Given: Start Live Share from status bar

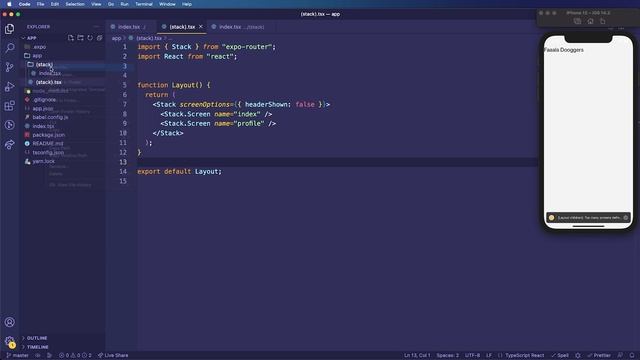Looking at the screenshot, I should (113, 356).
